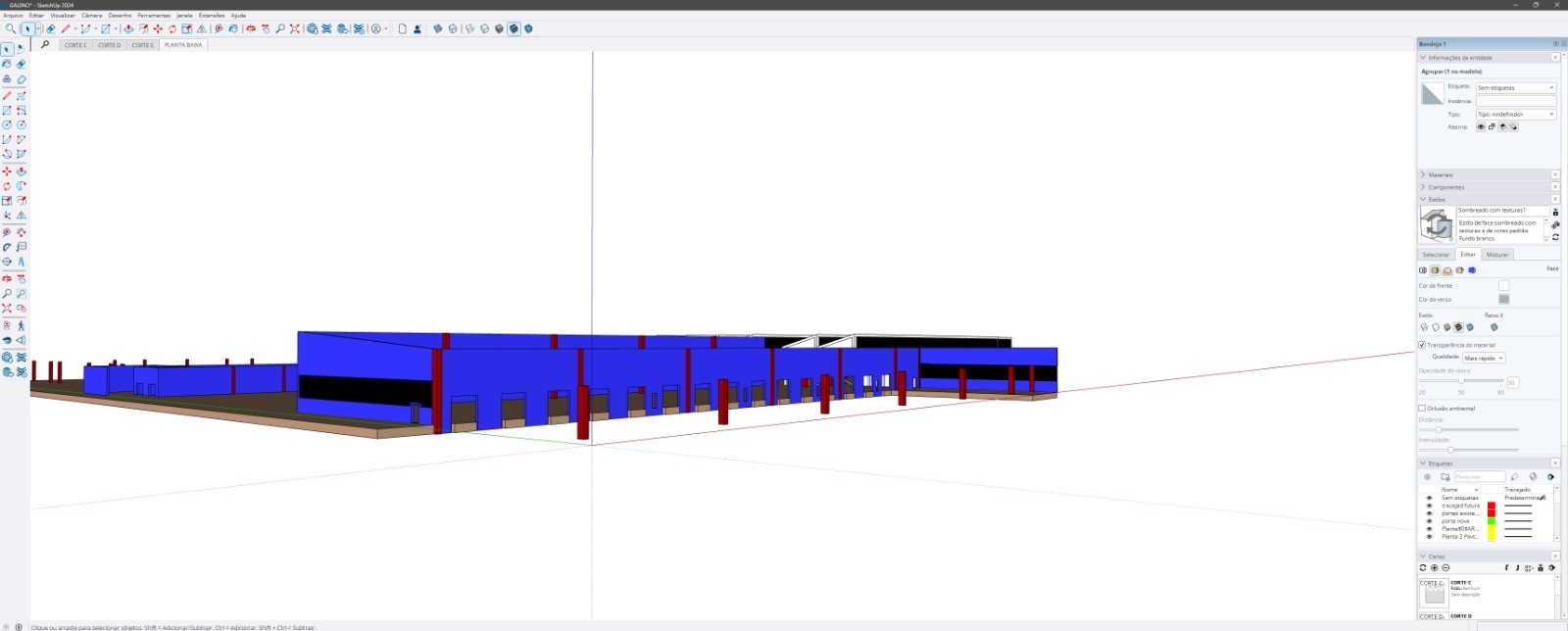
Task: Choose the Rotate tool in top toolbar
Action: pos(172,29)
